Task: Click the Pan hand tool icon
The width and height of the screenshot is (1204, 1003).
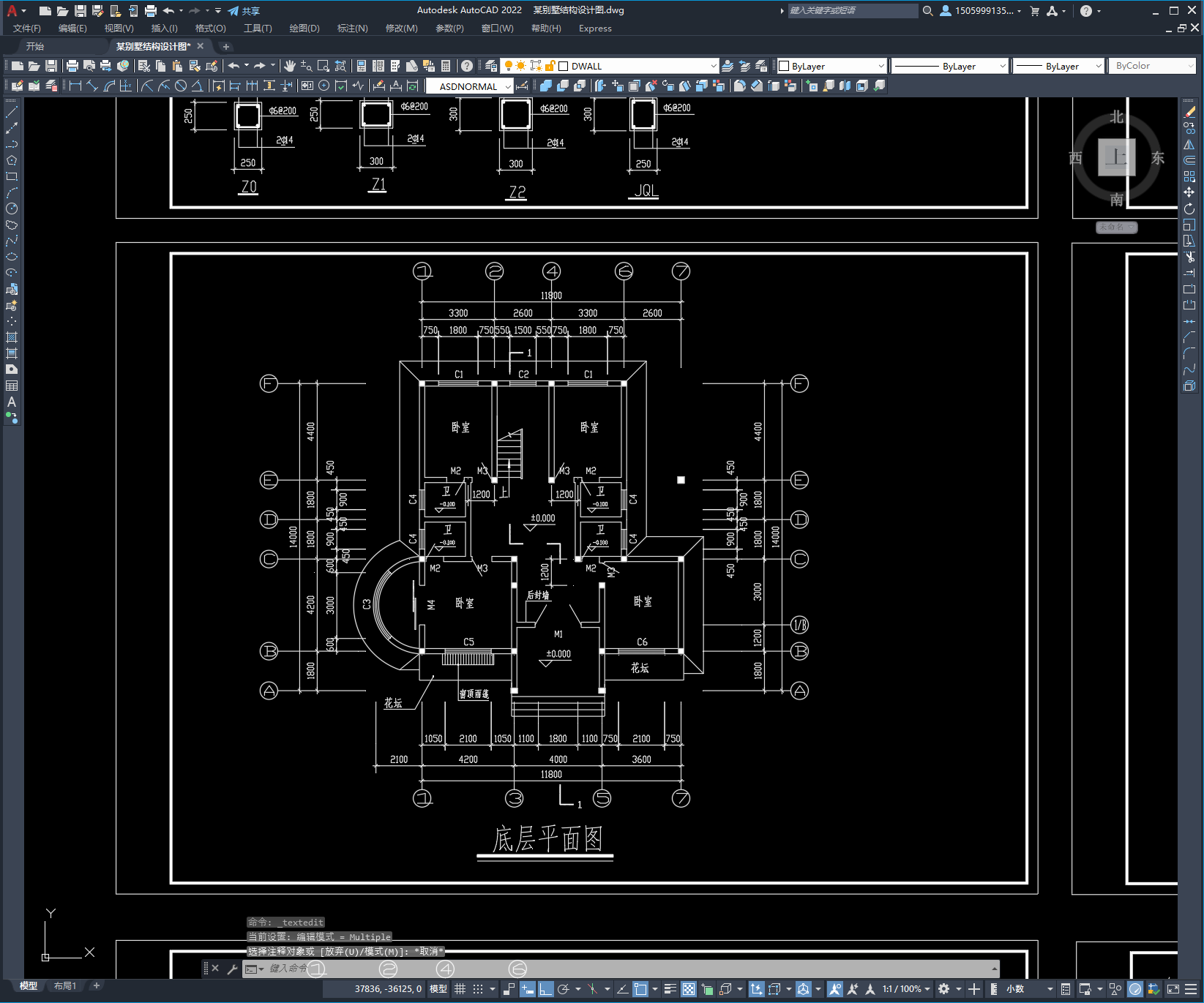Action: (x=290, y=66)
